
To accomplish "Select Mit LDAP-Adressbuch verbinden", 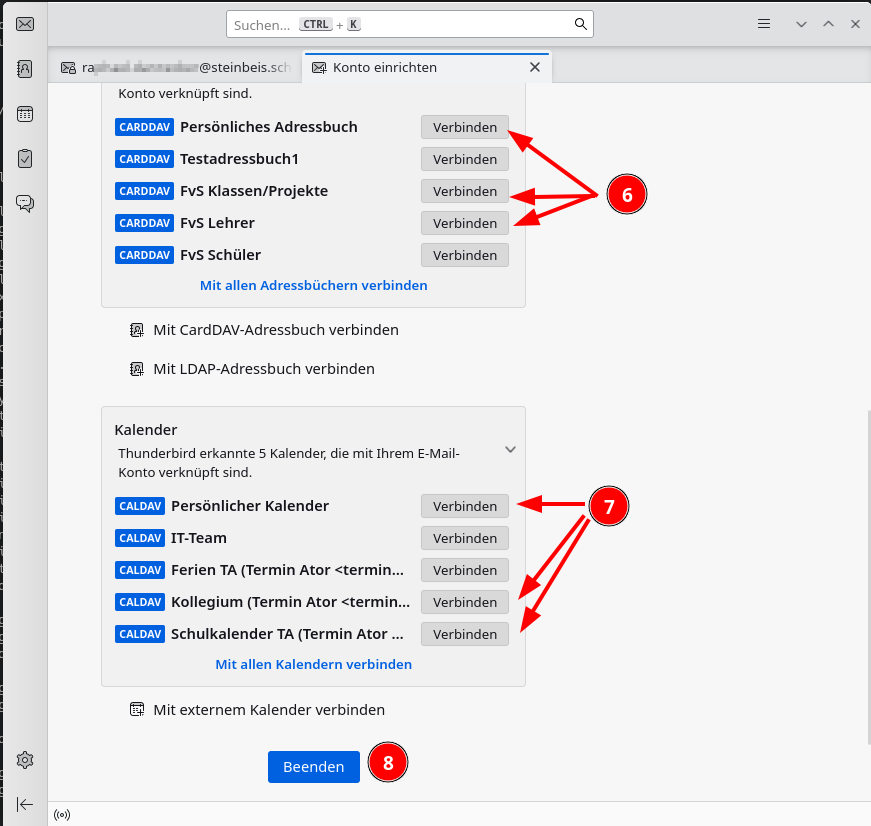I will pyautogui.click(x=263, y=369).
